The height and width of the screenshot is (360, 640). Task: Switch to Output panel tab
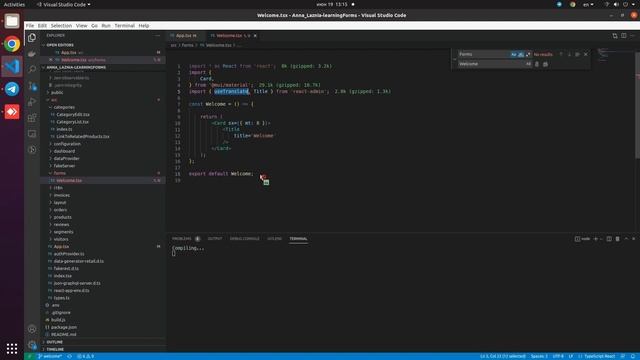pyautogui.click(x=215, y=239)
